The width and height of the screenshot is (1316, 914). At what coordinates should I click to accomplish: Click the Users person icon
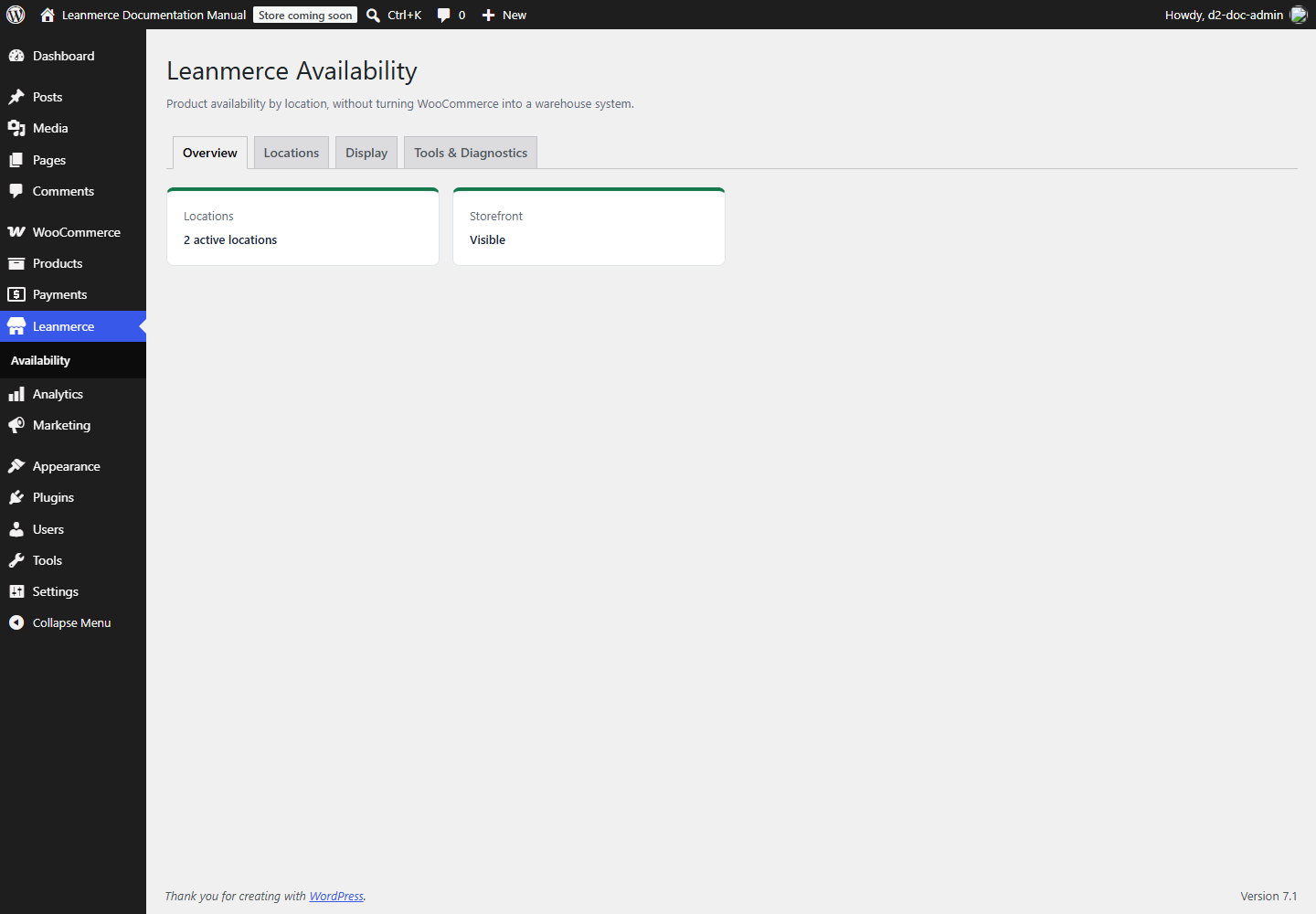coord(16,529)
